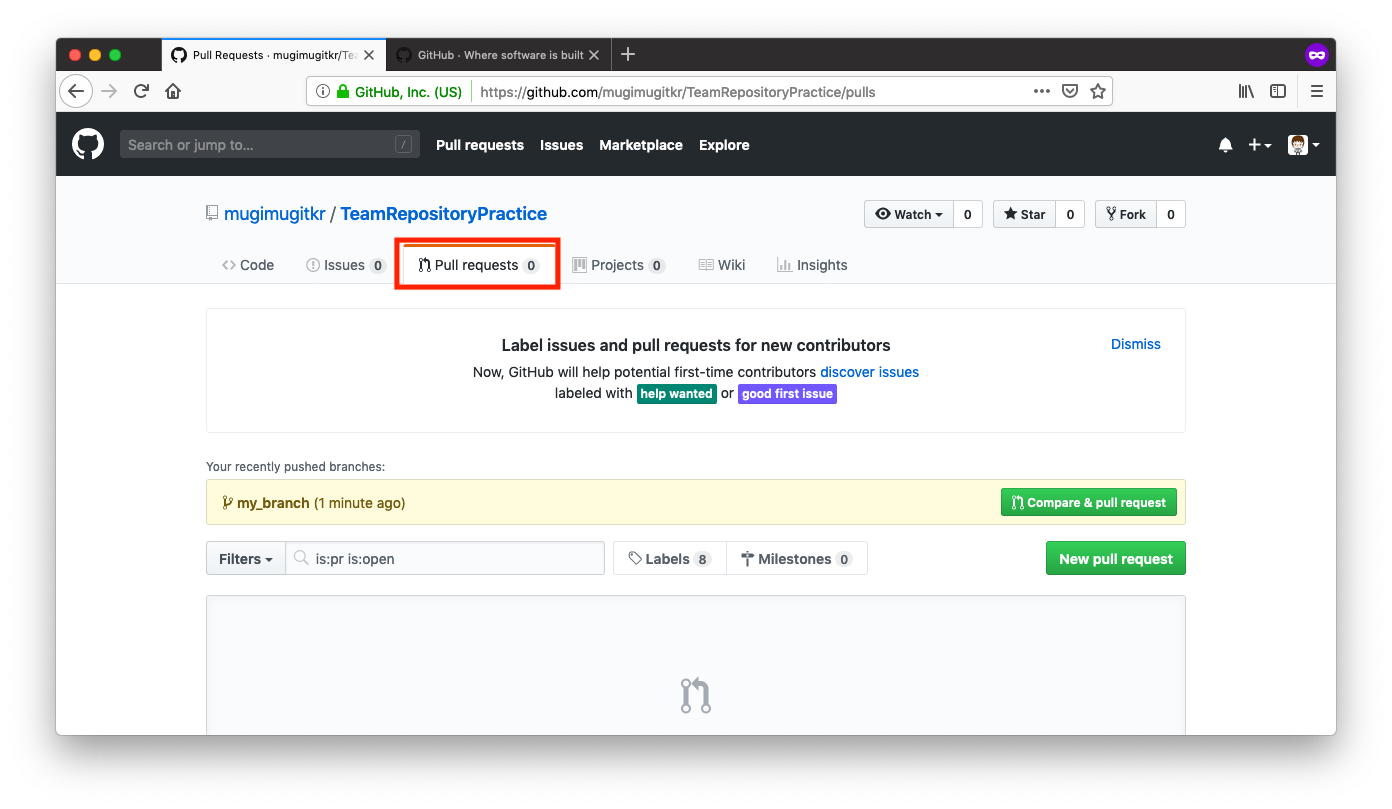
Task: Reload the page
Action: (141, 91)
